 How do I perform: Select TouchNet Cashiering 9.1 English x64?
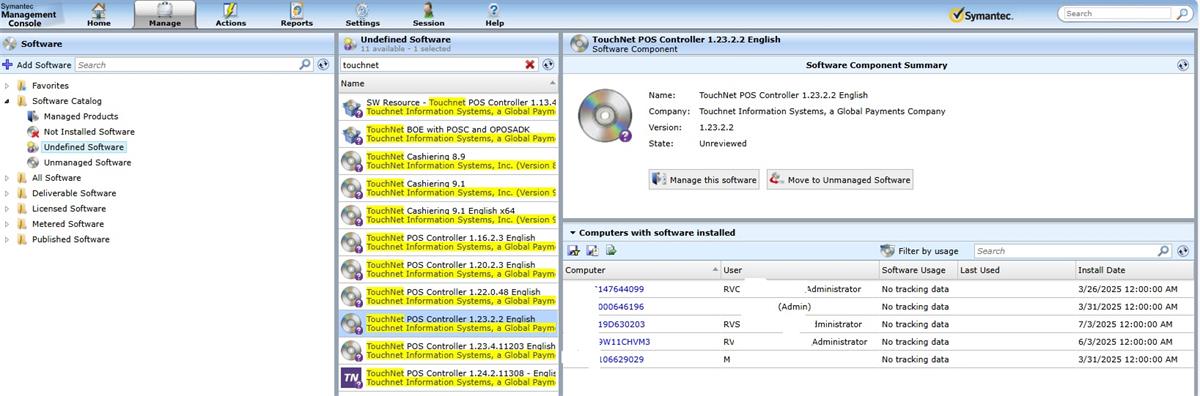448,215
